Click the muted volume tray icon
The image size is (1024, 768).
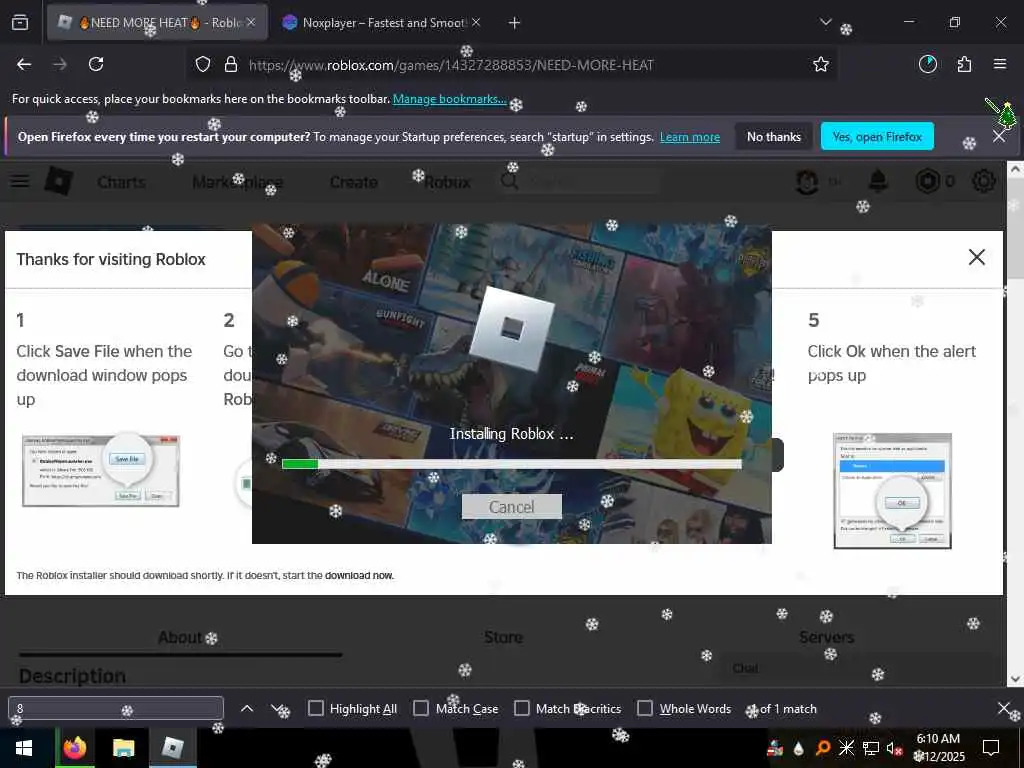click(894, 748)
